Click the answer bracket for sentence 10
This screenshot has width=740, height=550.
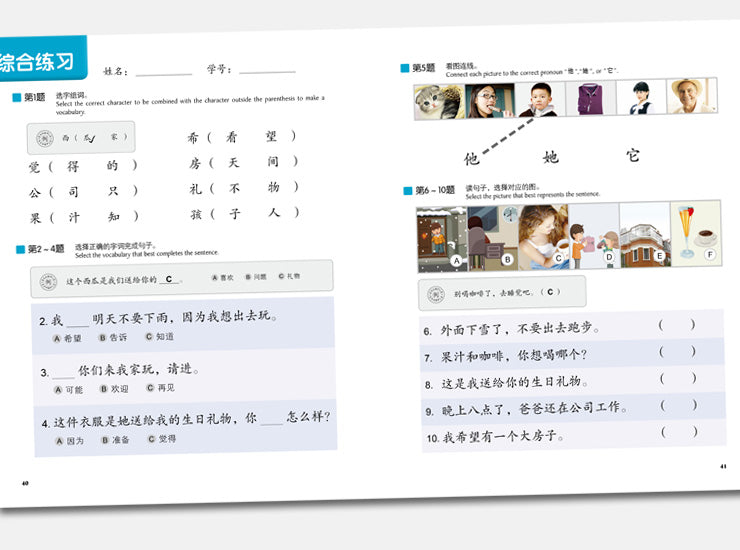pos(679,432)
